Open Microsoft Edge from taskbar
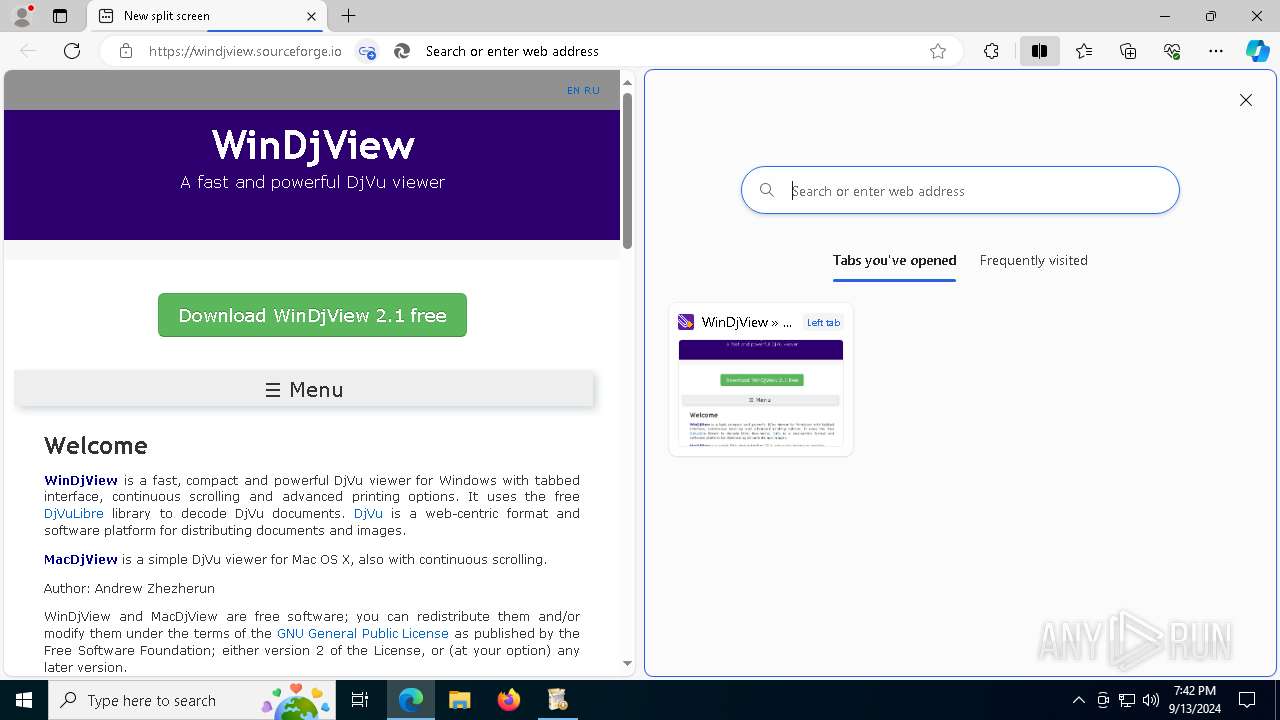Image resolution: width=1280 pixels, height=720 pixels. pos(411,700)
